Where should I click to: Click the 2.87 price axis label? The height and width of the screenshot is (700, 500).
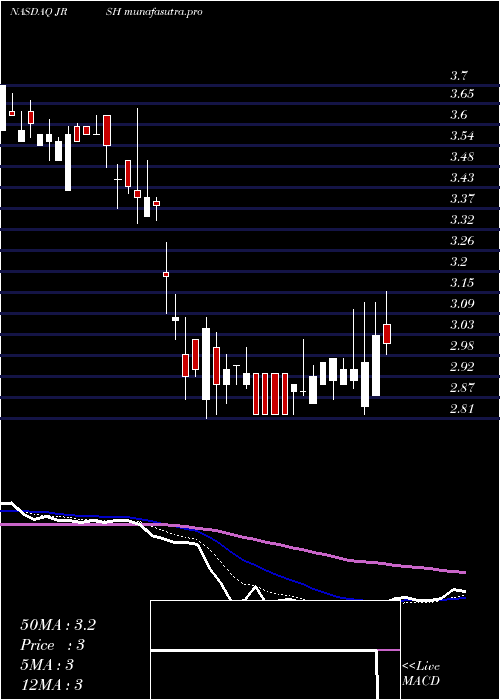point(462,388)
